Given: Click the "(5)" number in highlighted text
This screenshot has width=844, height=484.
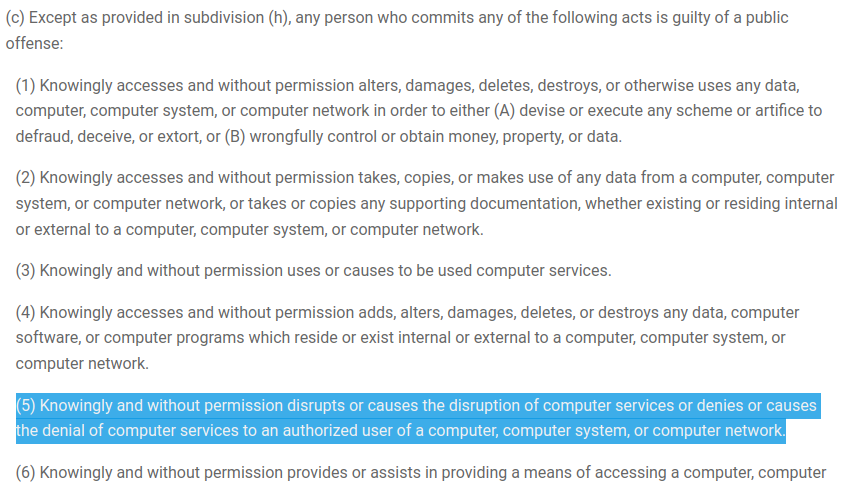Looking at the screenshot, I should point(26,406).
